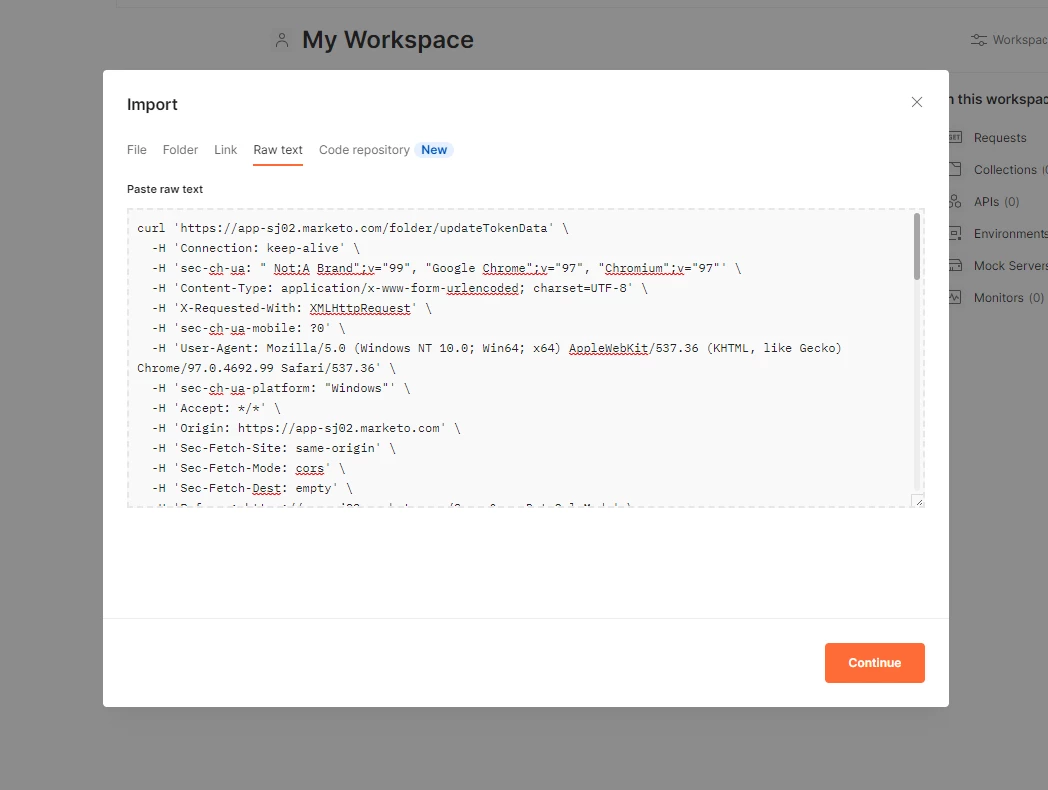The image size is (1048, 790).
Task: Click the 'X-Requested-With: XMLHttpRequest' line
Action: [x=292, y=308]
